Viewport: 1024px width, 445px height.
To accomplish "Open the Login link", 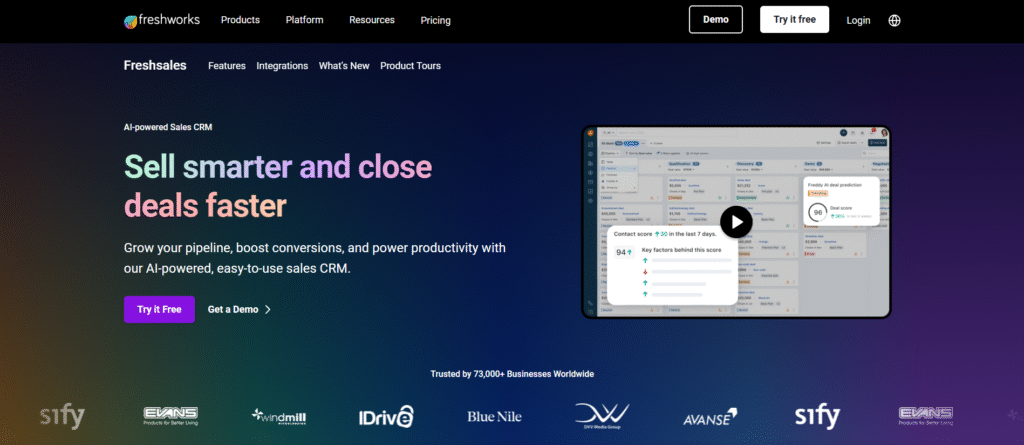I will 858,20.
